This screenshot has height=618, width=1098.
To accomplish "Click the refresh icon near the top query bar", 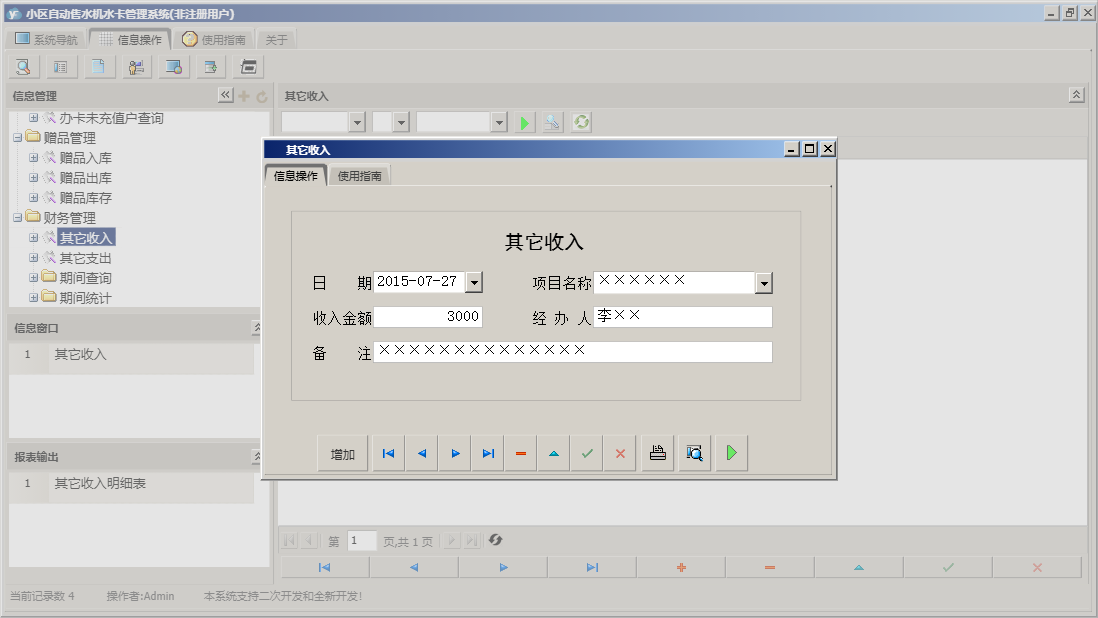I will point(581,121).
